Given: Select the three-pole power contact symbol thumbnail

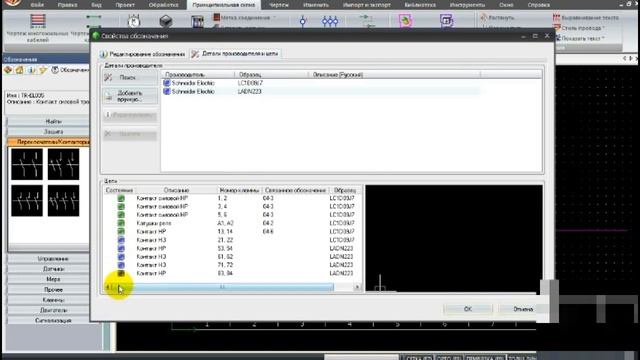Looking at the screenshot, I should click(27, 164).
